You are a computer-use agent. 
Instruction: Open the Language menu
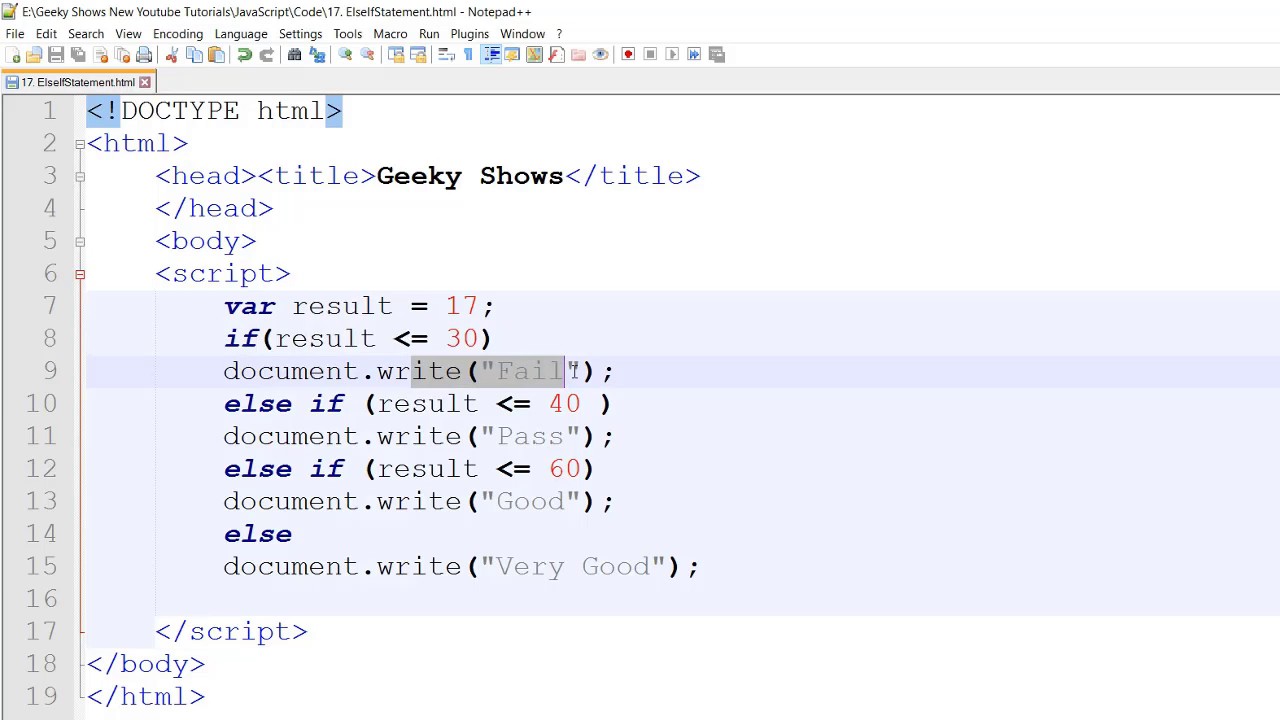241,33
